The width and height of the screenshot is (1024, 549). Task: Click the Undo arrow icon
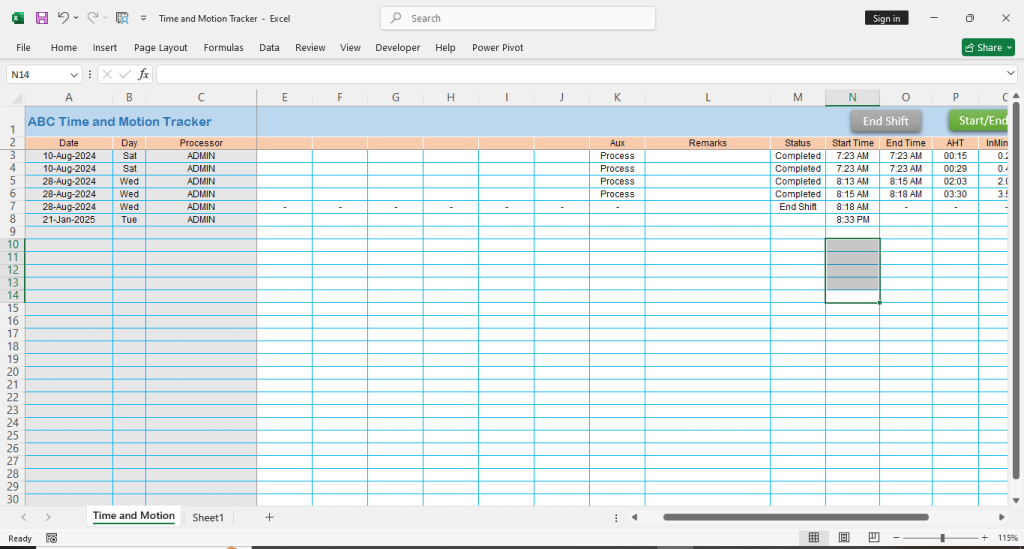point(63,18)
